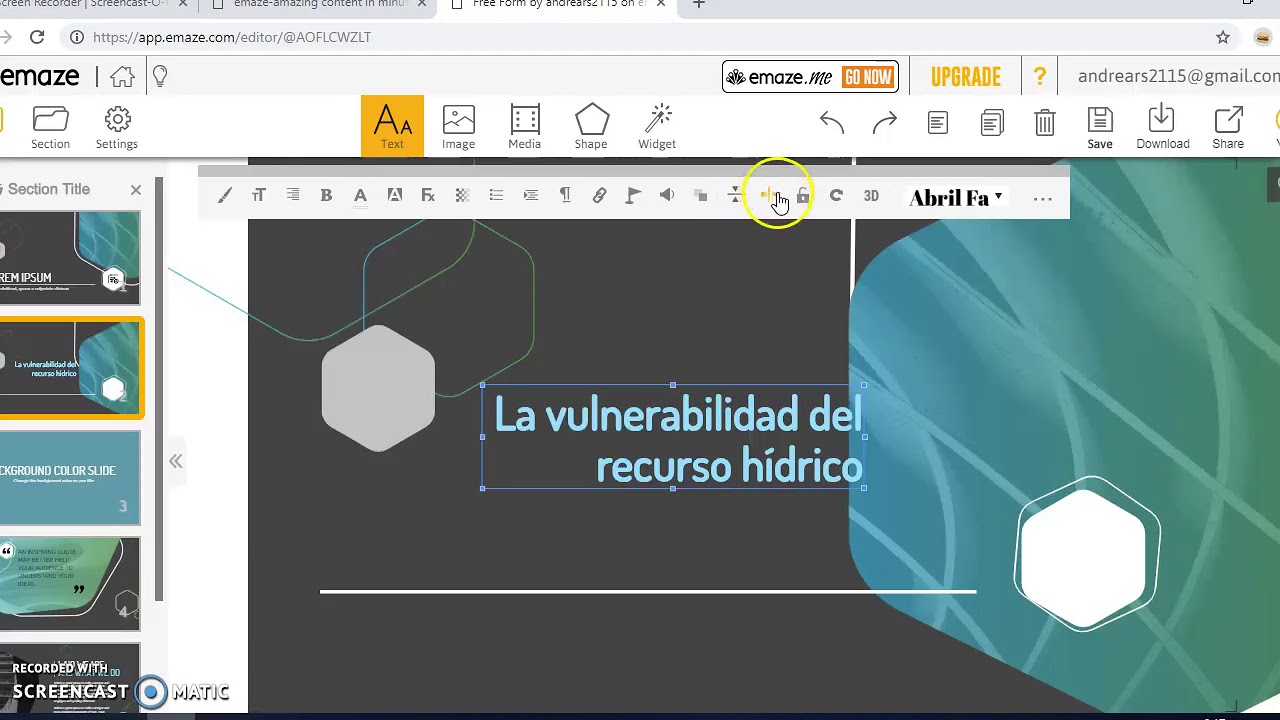The image size is (1280, 720).
Task: Open the Section panel
Action: coord(50,127)
